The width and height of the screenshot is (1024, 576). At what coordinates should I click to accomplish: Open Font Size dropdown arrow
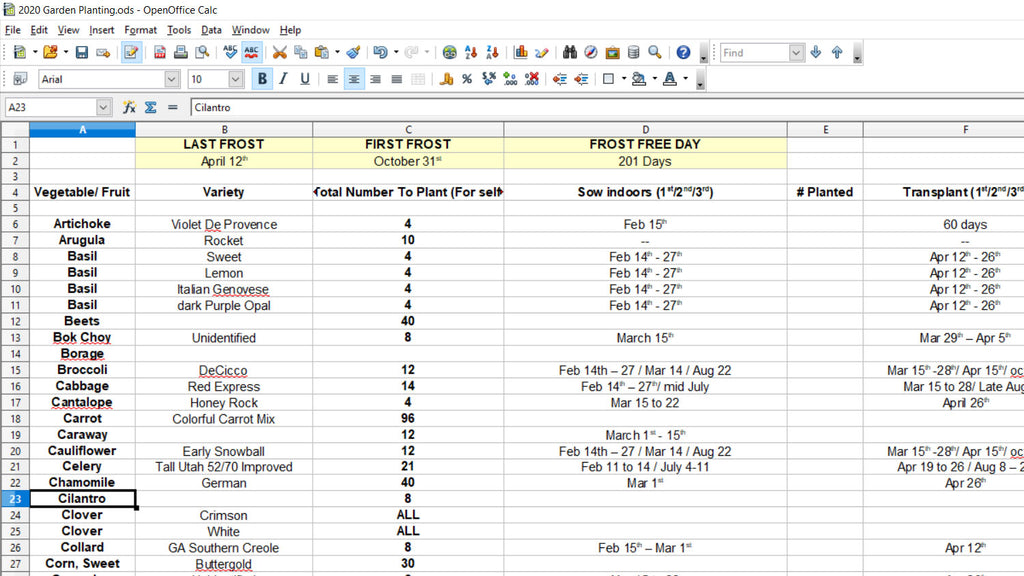click(x=236, y=79)
